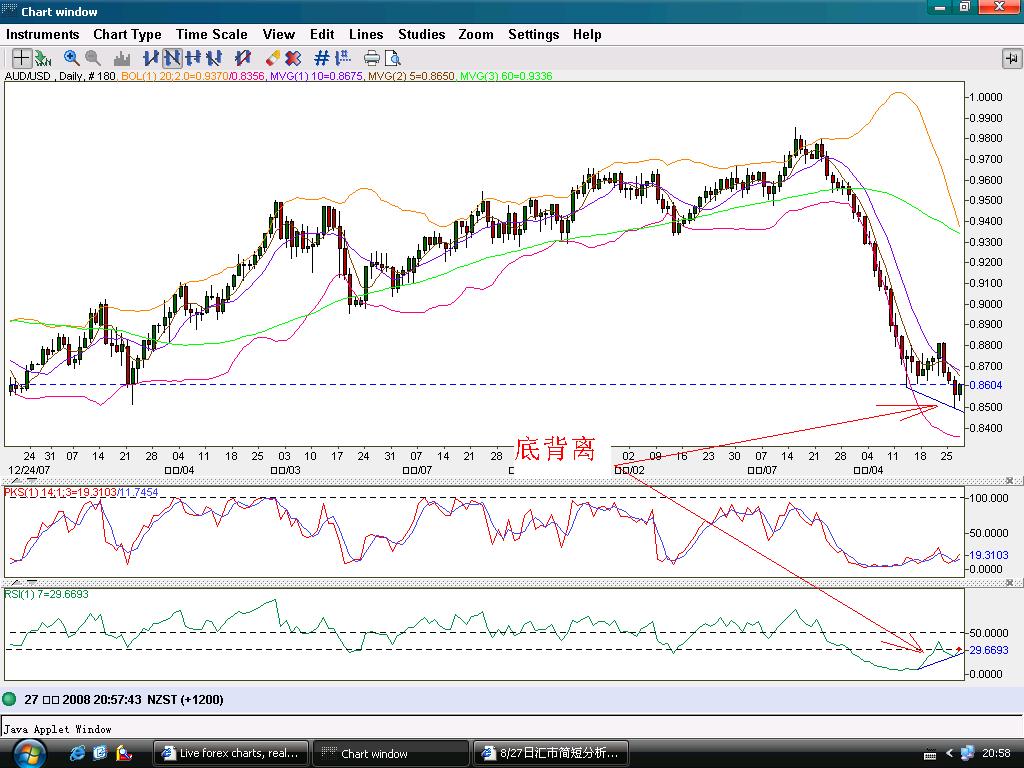This screenshot has width=1024, height=768.
Task: Click the network icon in system tray
Action: click(x=967, y=753)
